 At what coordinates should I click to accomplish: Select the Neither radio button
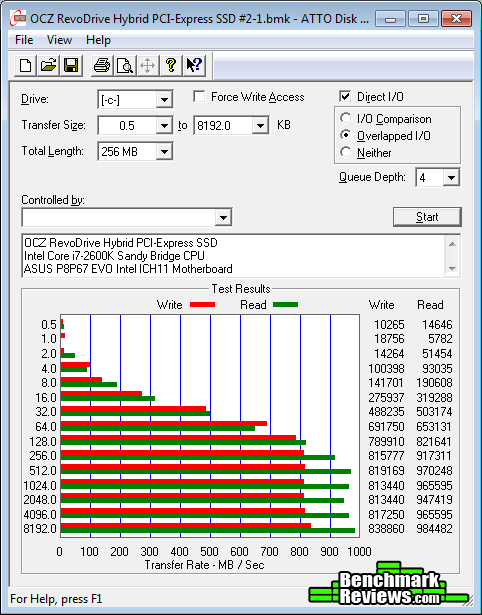coord(346,152)
